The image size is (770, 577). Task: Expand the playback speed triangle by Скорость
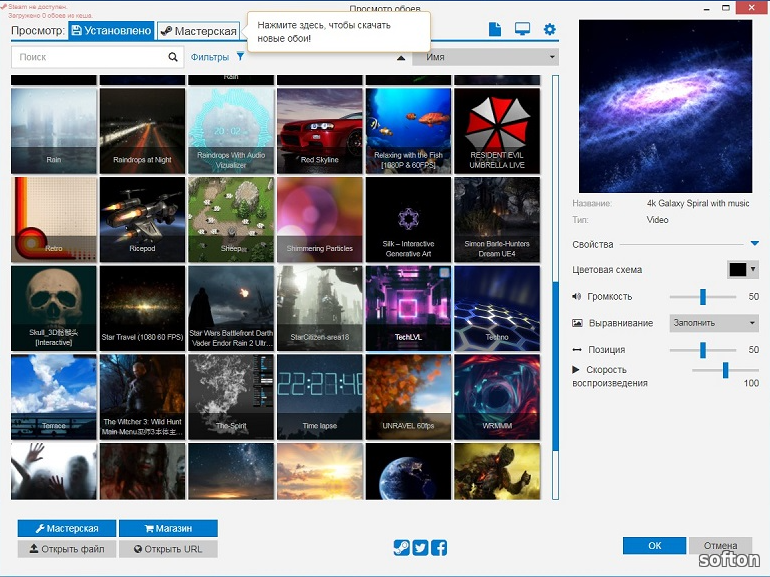point(576,370)
